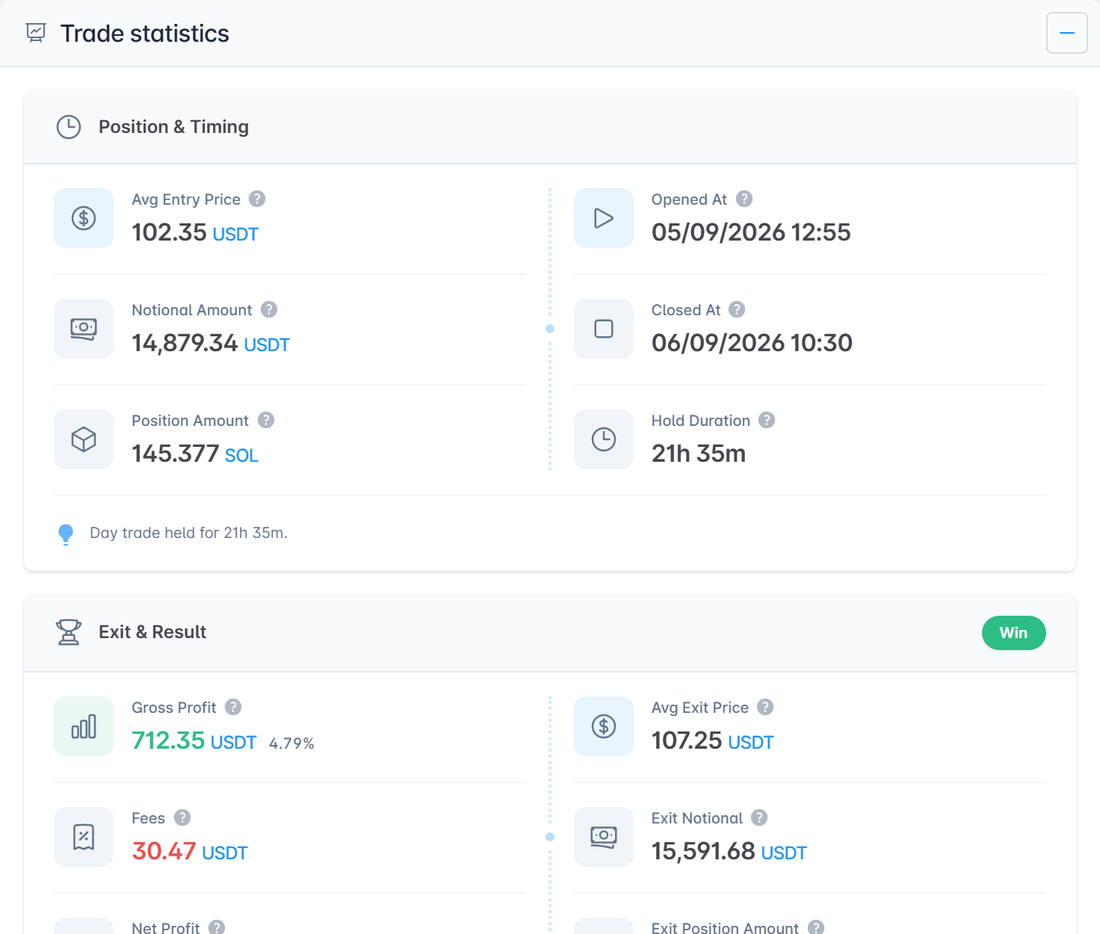Viewport: 1100px width, 934px height.
Task: Click the banknote icon beside Exit Notional
Action: click(x=603, y=836)
